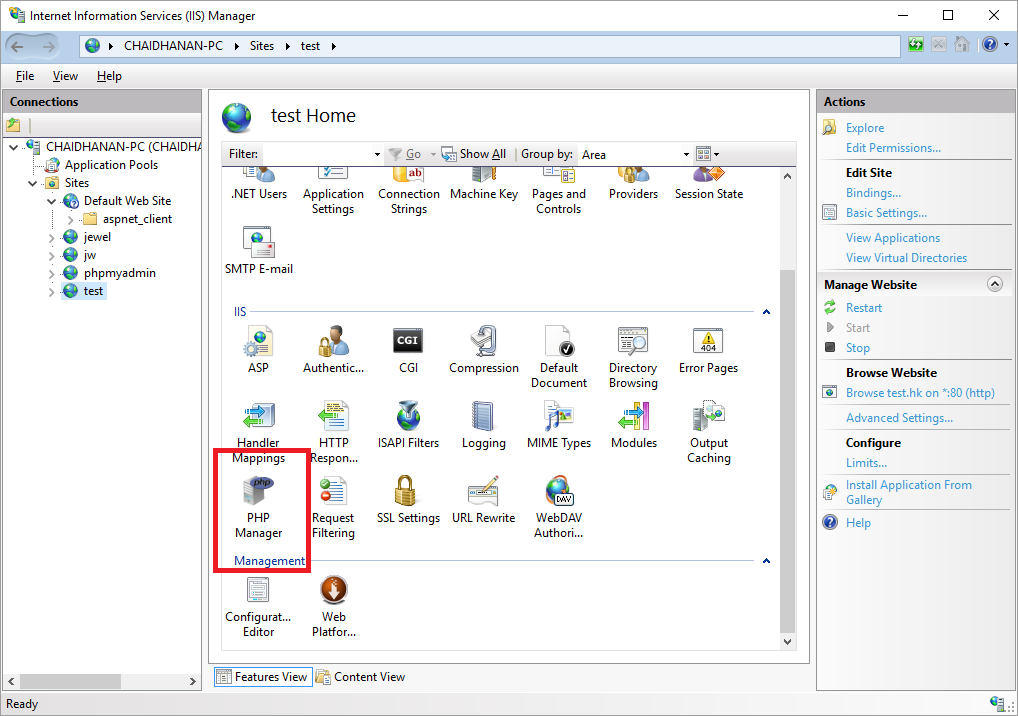Image resolution: width=1018 pixels, height=716 pixels.
Task: Restart the website
Action: [x=863, y=308]
